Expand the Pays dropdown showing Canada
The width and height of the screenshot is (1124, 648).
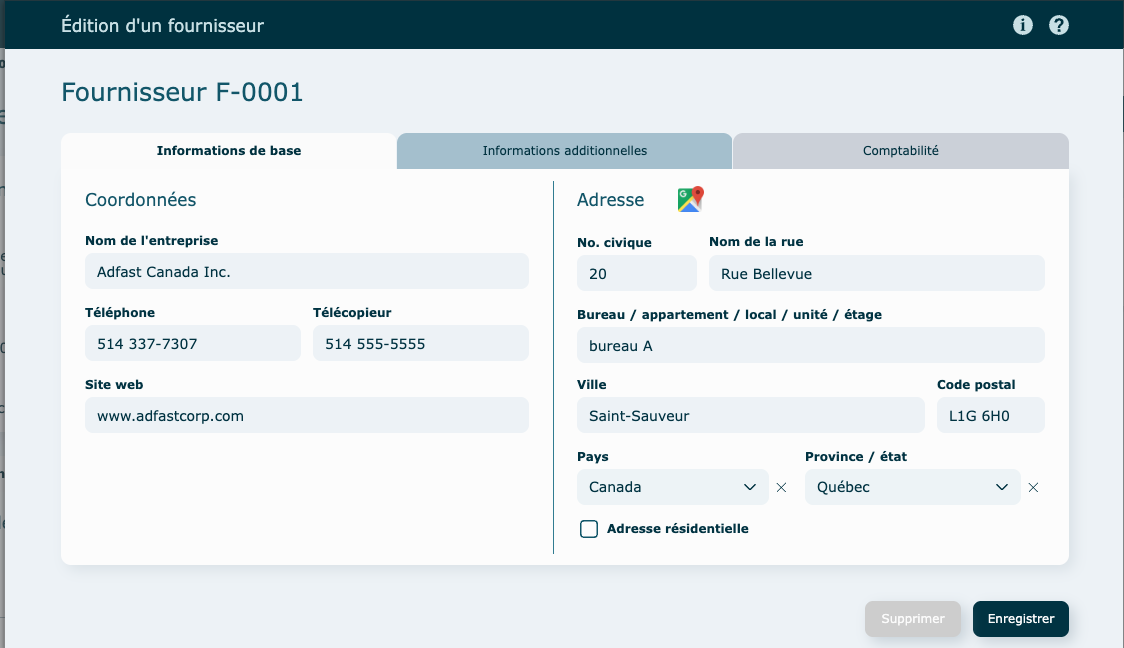672,487
